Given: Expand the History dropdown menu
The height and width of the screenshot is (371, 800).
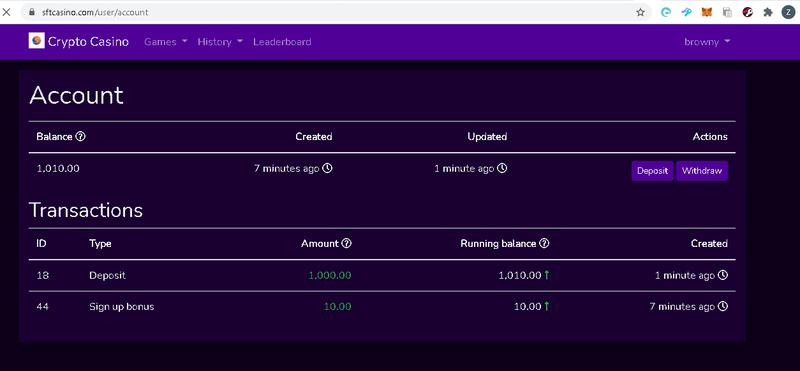Looking at the screenshot, I should [220, 42].
